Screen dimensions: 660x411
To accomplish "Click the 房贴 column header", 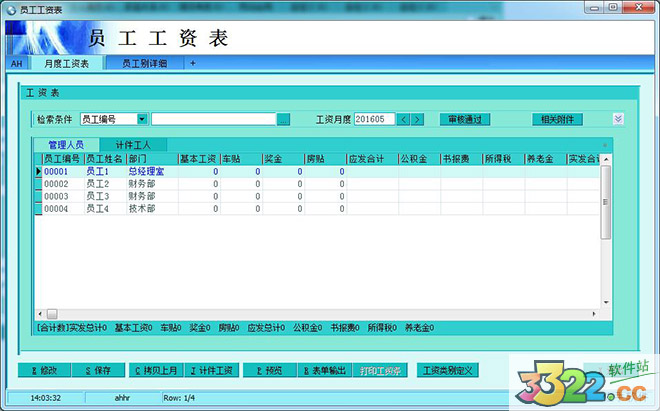I will [326, 159].
